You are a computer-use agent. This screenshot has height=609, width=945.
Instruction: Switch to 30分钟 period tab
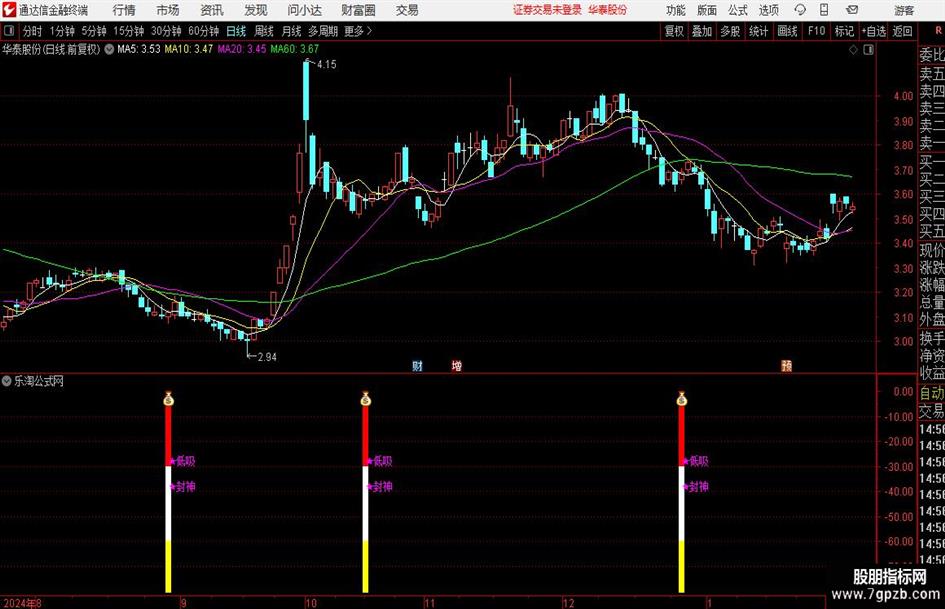(x=166, y=31)
